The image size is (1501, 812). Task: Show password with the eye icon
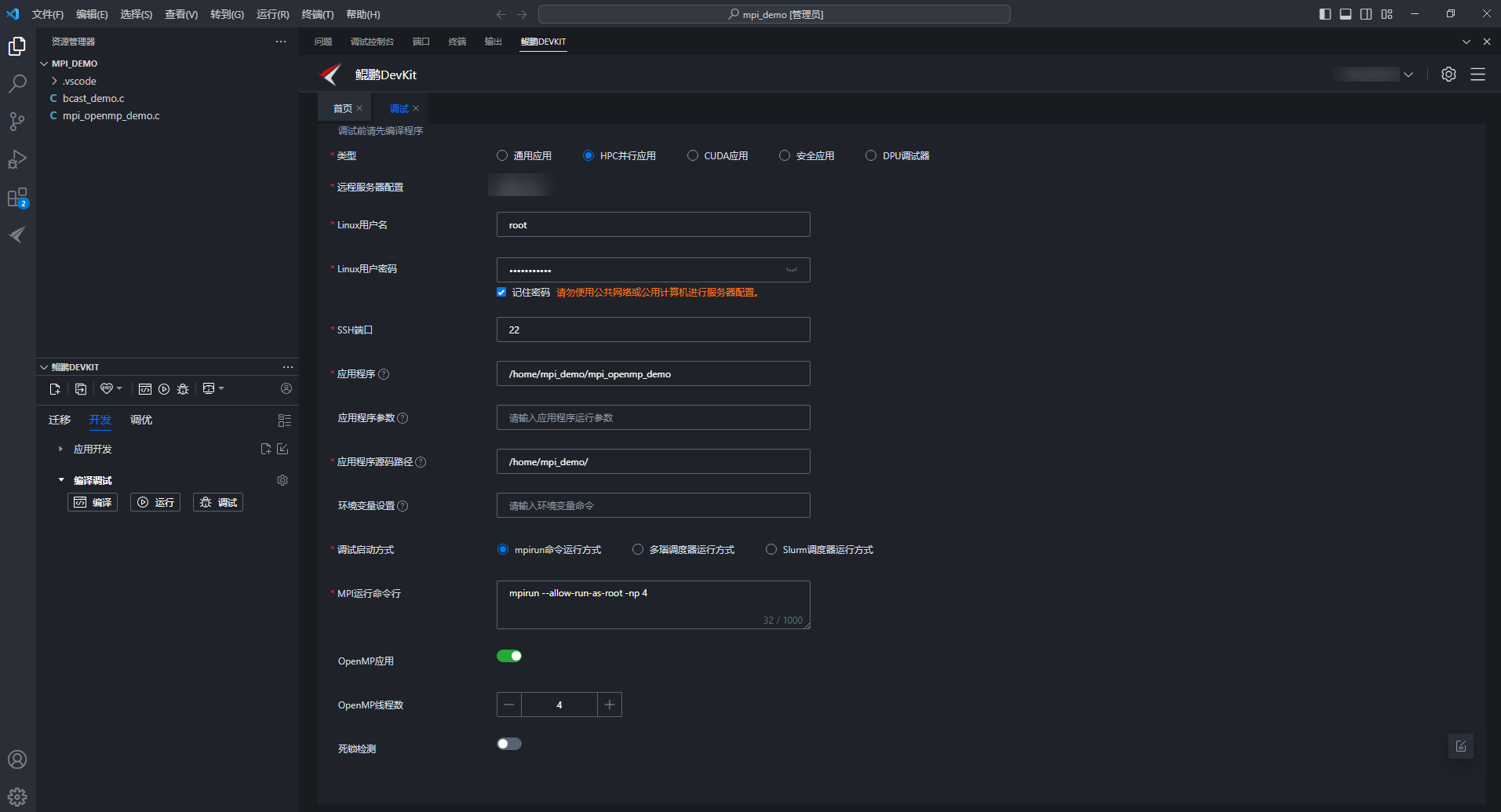point(792,270)
